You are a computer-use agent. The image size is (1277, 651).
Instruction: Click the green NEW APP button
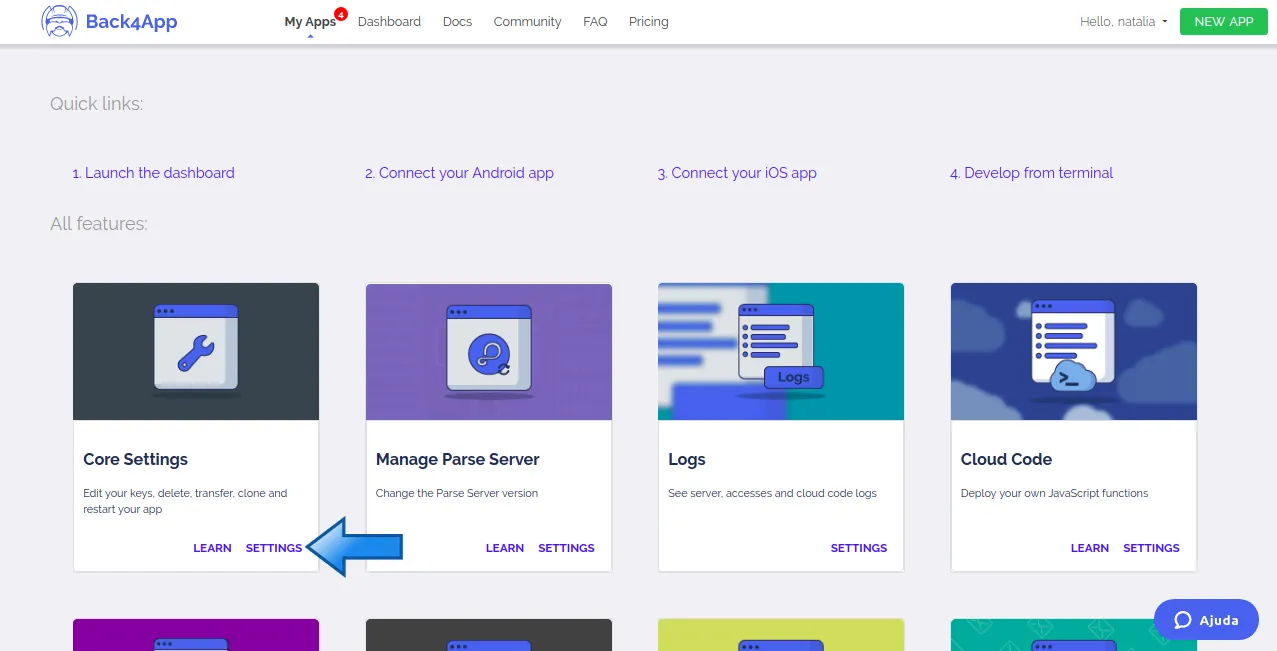(1224, 21)
